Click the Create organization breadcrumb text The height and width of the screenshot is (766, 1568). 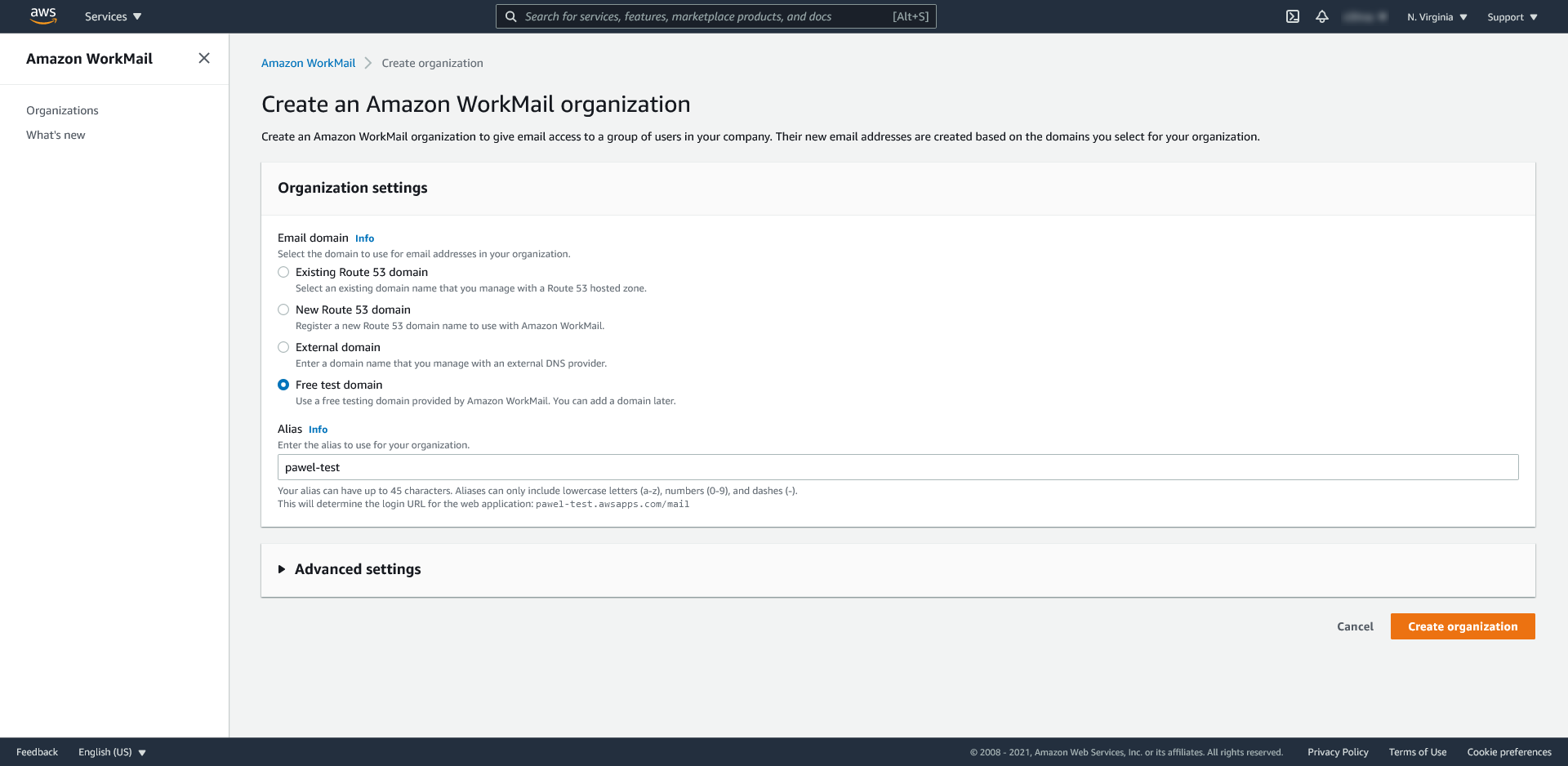432,63
